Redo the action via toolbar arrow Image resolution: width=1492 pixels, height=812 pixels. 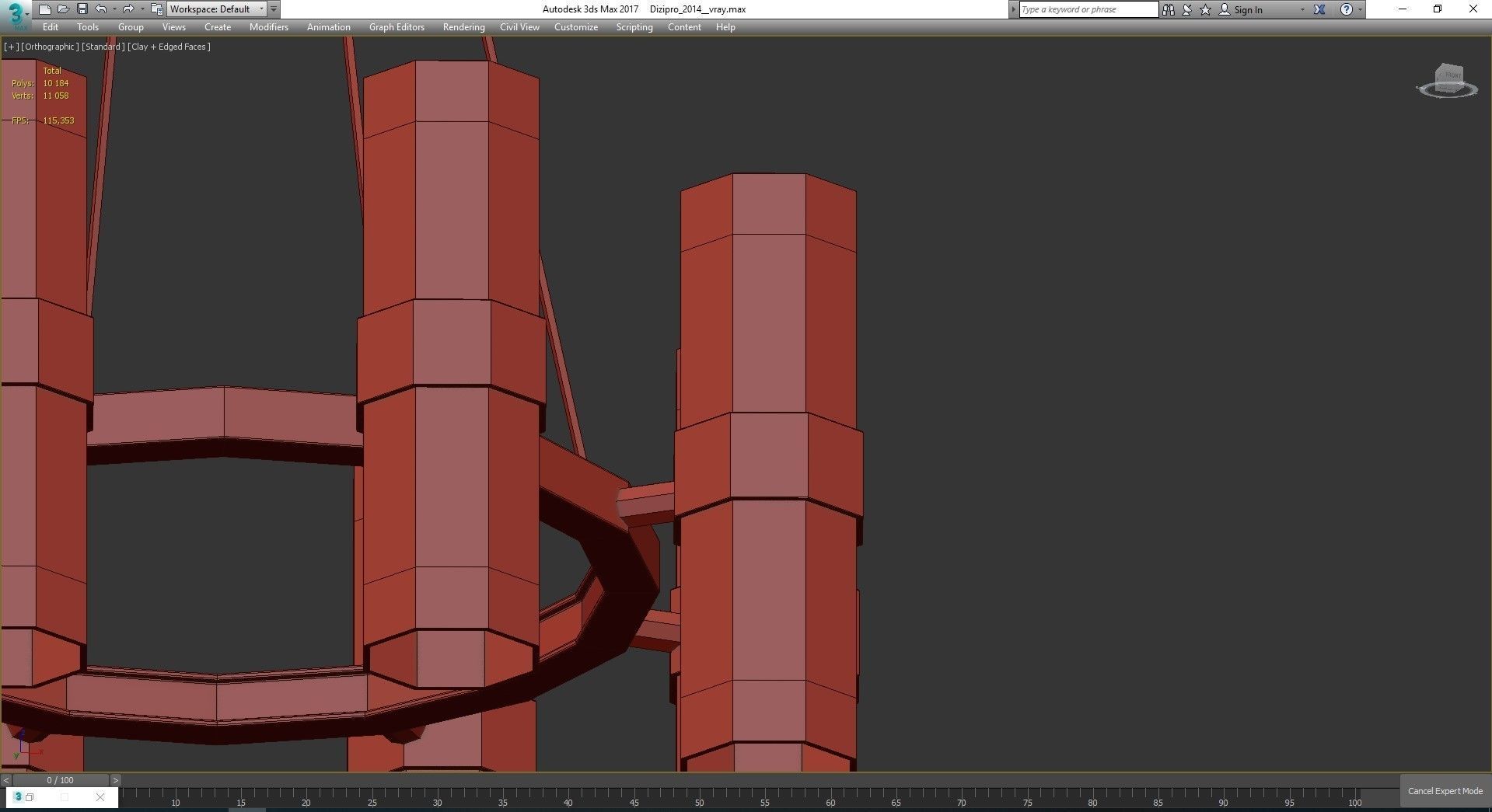(x=128, y=9)
